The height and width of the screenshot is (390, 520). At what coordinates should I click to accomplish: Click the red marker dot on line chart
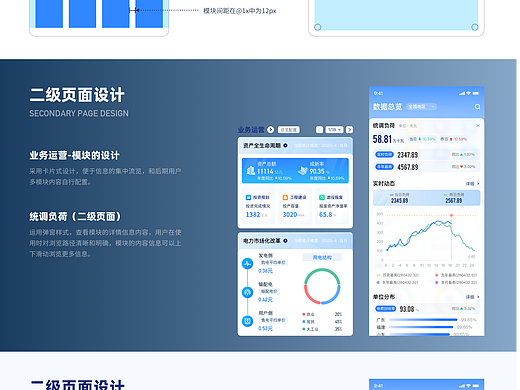click(x=451, y=215)
